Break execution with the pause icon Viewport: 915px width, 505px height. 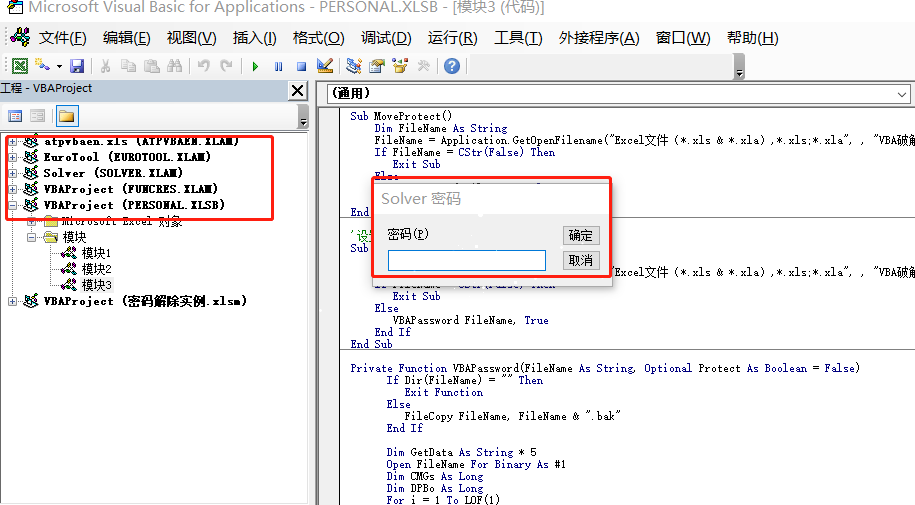278,67
